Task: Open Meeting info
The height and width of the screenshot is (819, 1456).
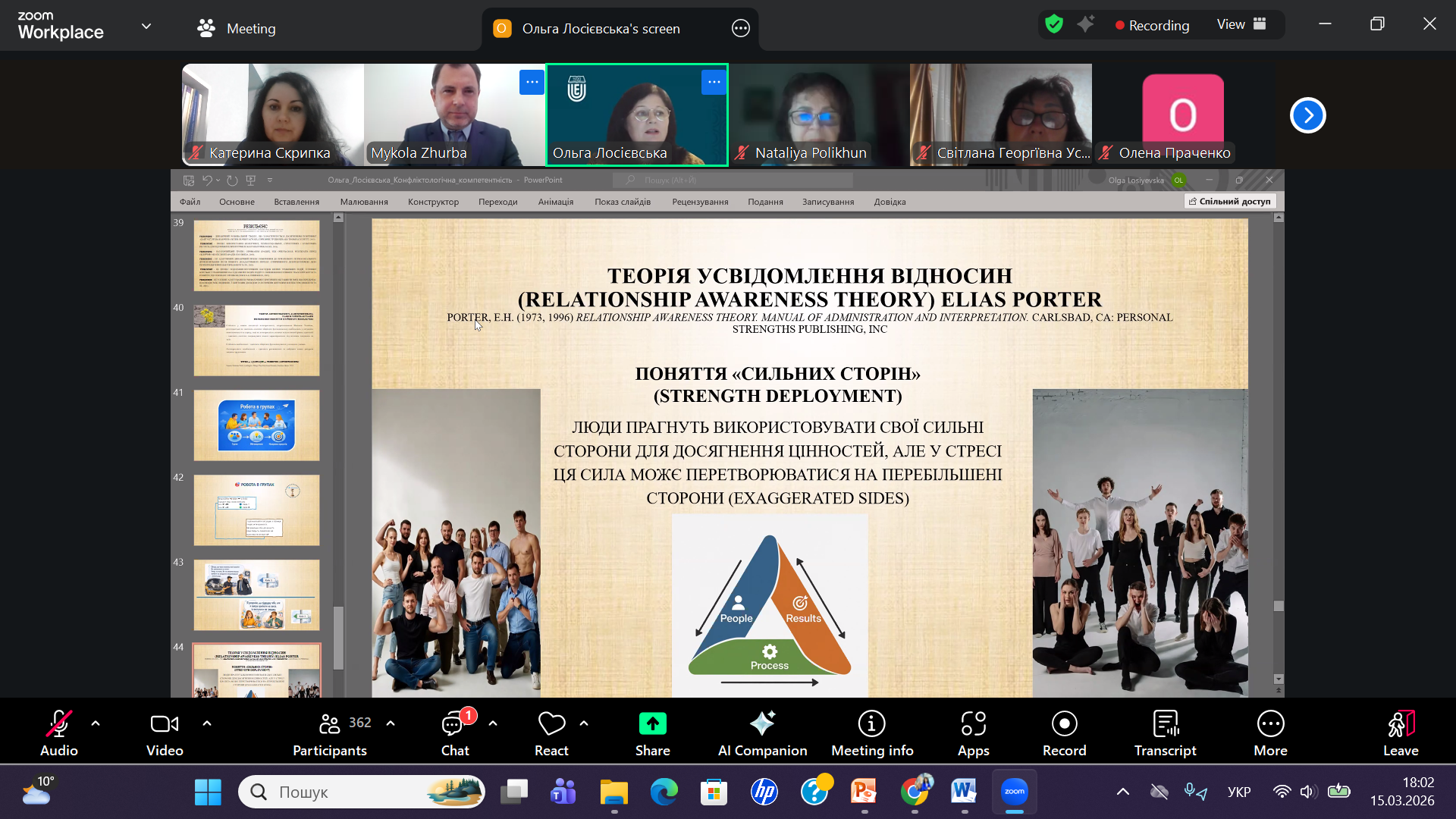Action: coord(871,733)
